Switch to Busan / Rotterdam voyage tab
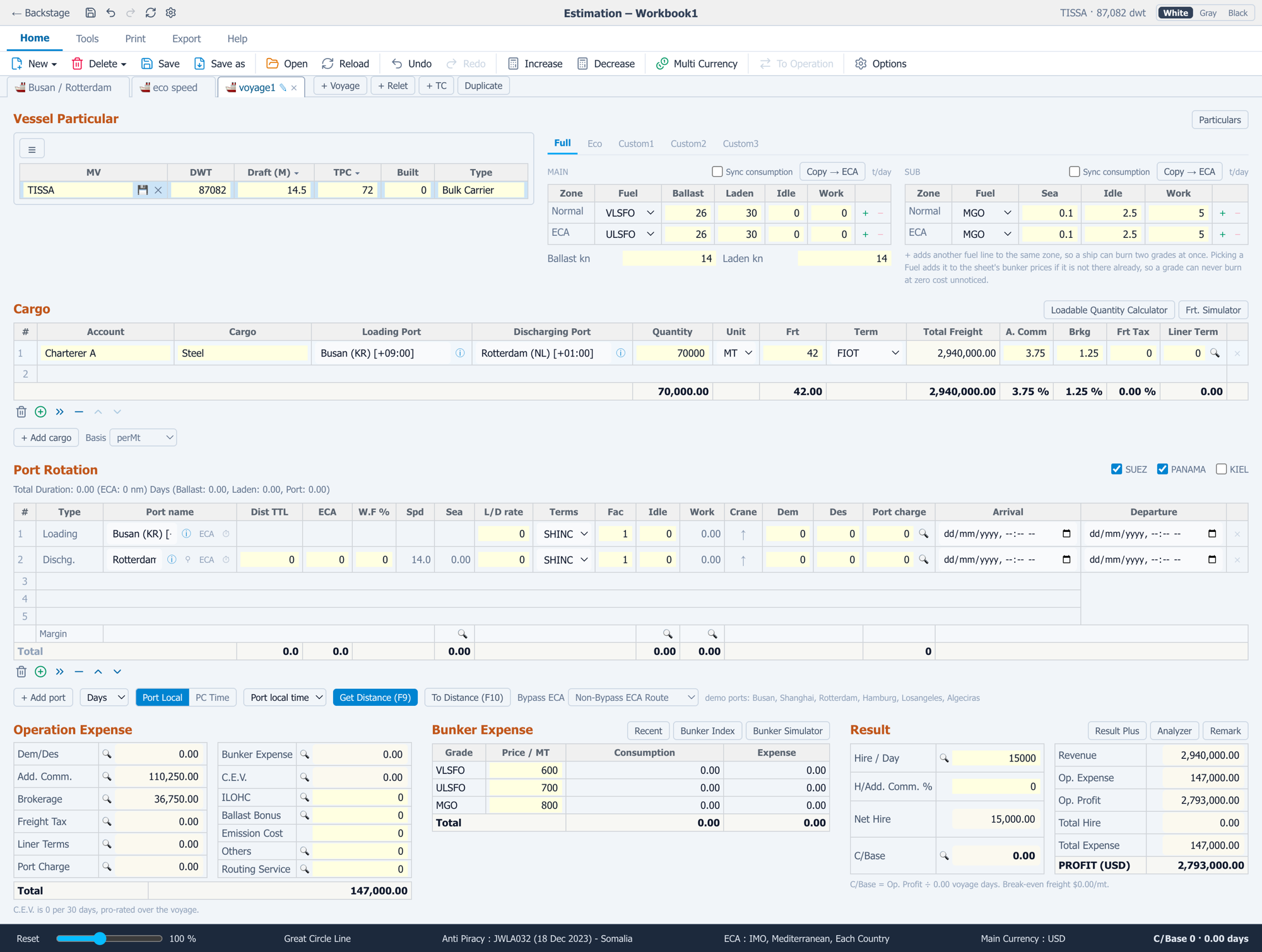Viewport: 1262px width, 952px height. [x=69, y=88]
